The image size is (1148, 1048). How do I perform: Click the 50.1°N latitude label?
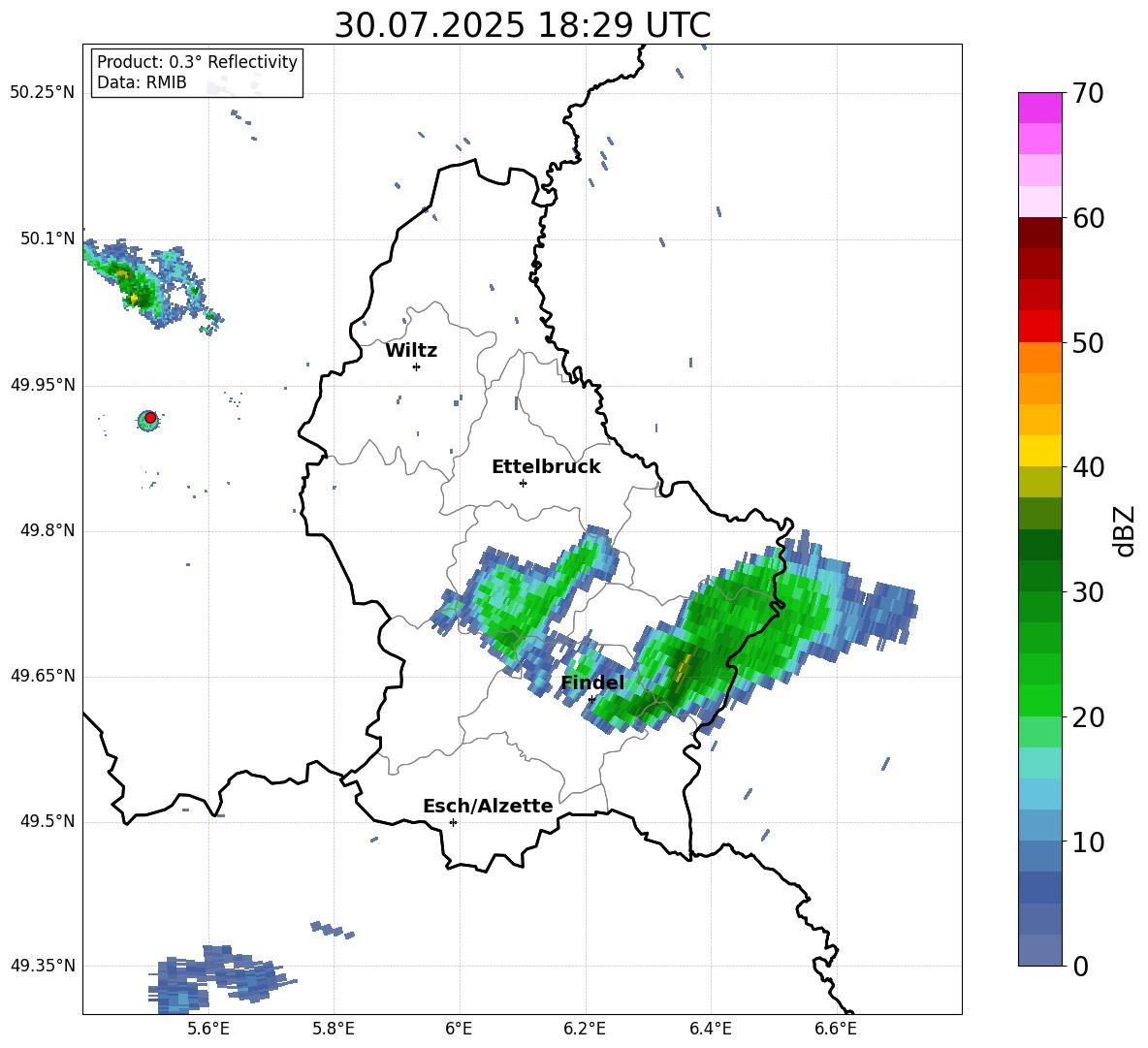click(47, 238)
